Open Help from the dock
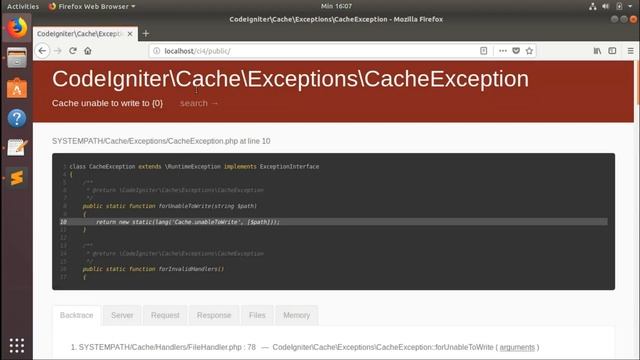Screen dimensions: 640x360 [x=17, y=118]
